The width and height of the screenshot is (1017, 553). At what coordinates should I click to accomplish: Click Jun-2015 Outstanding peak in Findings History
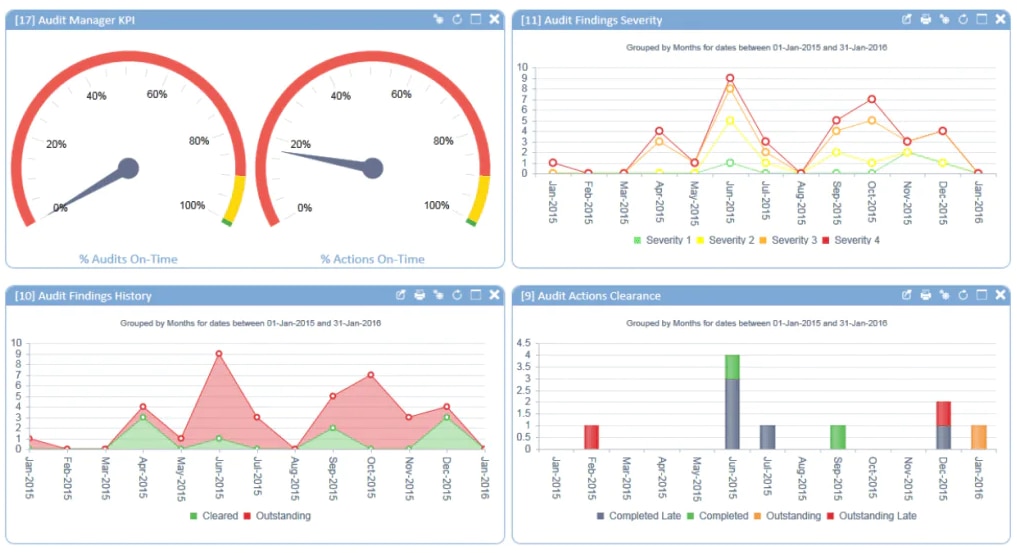coord(219,354)
